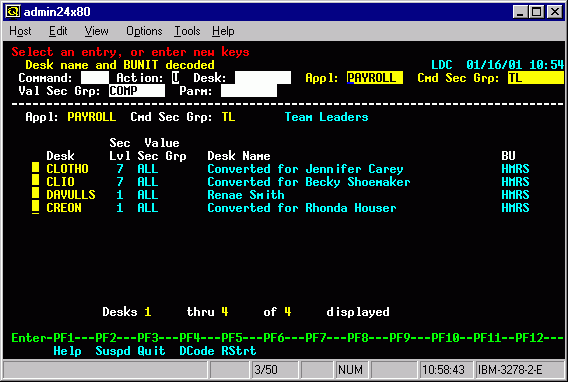
Task: Click the 'Desk Name' column header
Action: click(x=239, y=156)
